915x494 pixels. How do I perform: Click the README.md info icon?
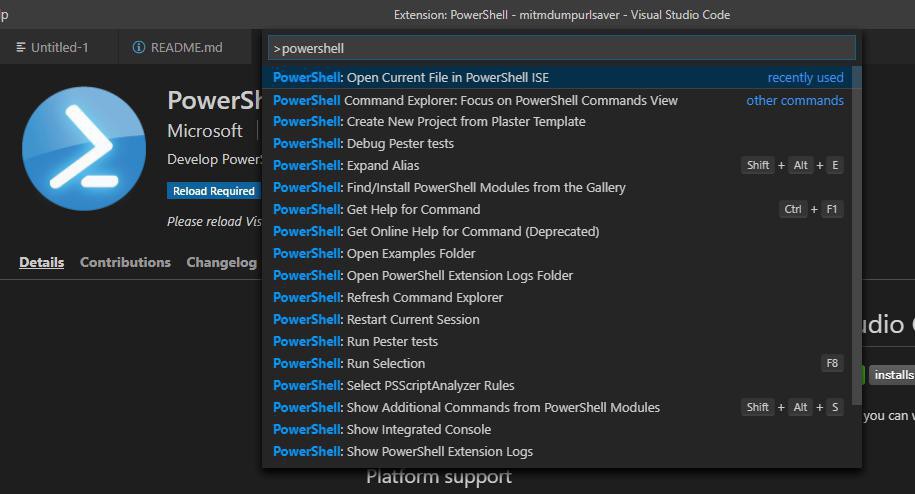tap(139, 47)
